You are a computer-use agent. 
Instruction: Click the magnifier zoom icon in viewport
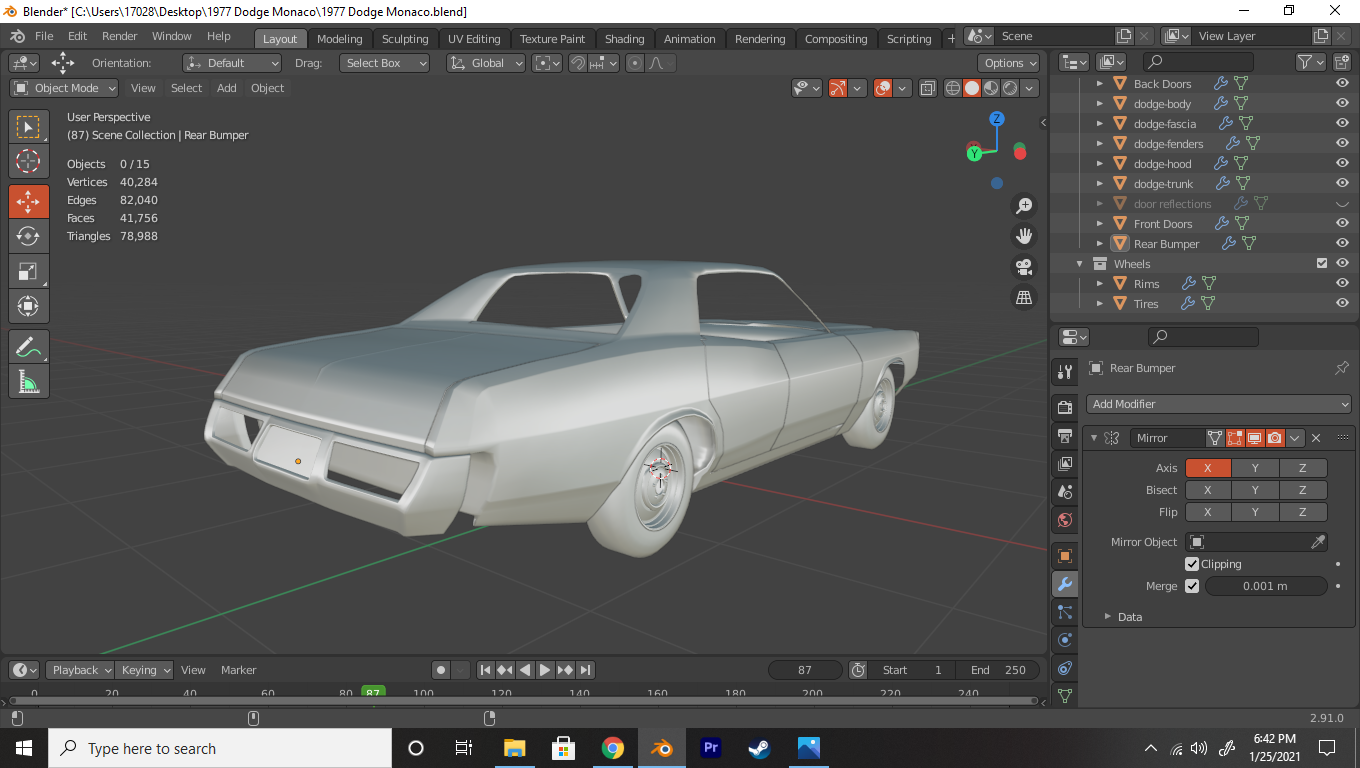(1024, 205)
